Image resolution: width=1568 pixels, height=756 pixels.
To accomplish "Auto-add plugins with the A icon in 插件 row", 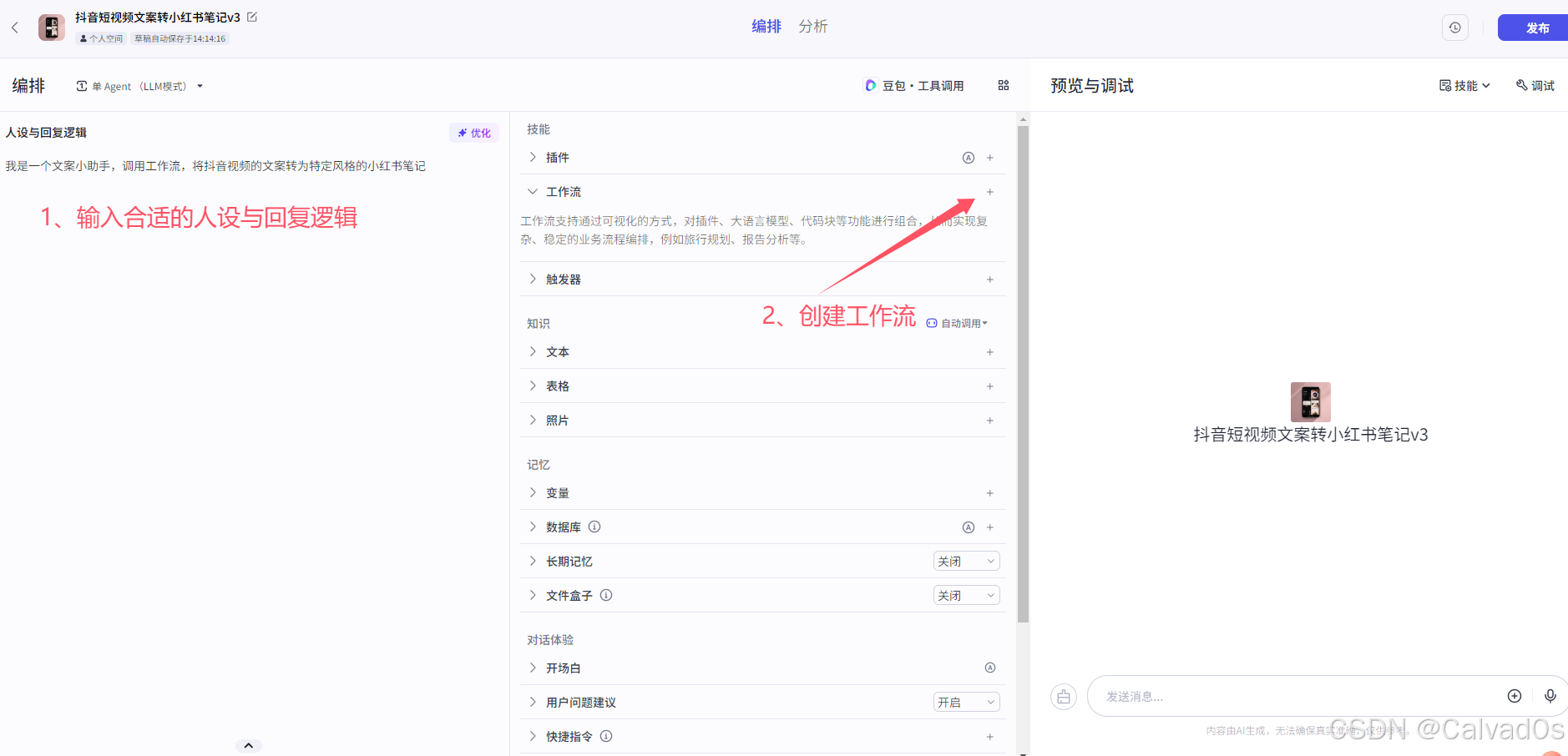I will pyautogui.click(x=969, y=158).
